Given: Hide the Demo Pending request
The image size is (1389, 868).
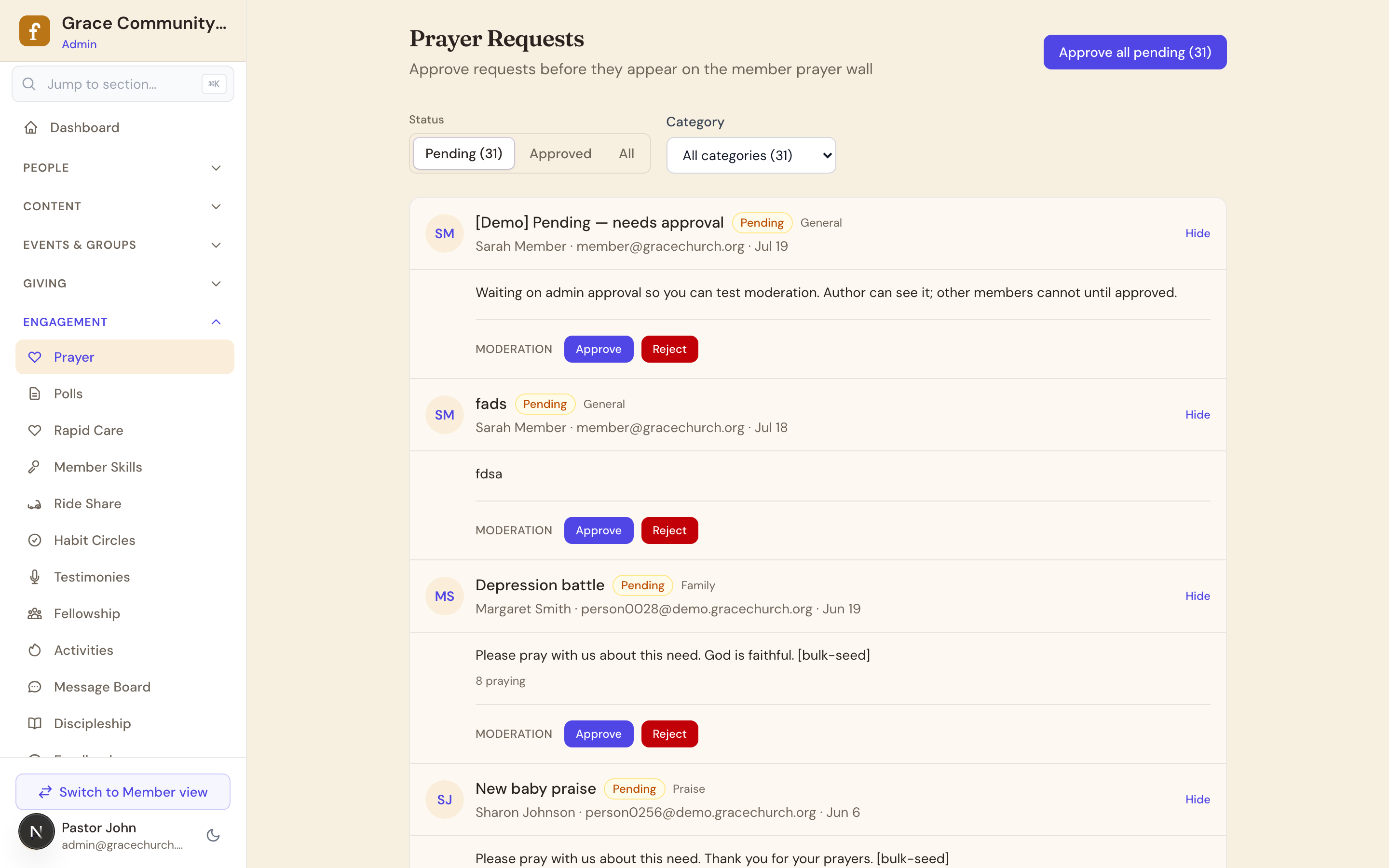Looking at the screenshot, I should pyautogui.click(x=1198, y=234).
